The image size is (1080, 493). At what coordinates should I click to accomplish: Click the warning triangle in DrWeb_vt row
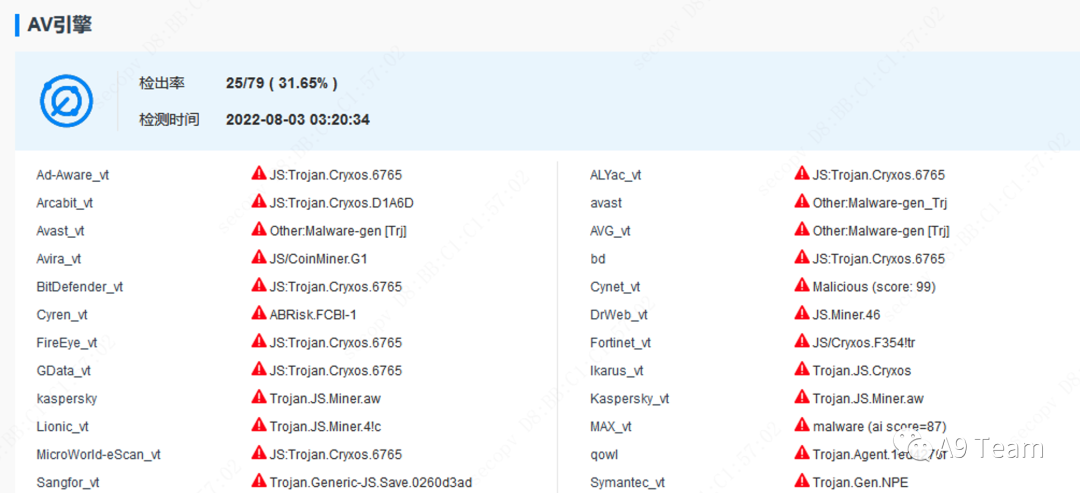point(802,313)
